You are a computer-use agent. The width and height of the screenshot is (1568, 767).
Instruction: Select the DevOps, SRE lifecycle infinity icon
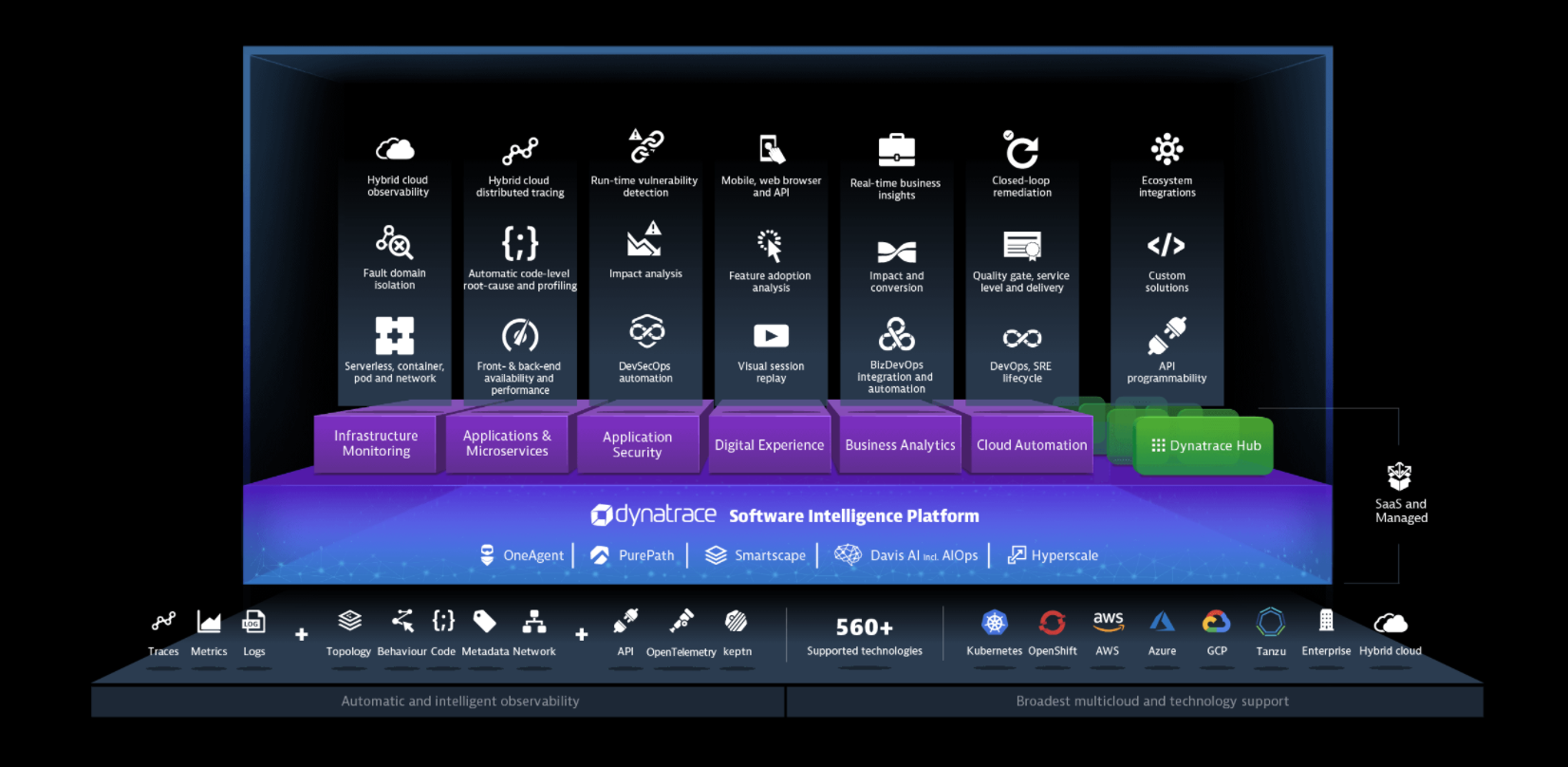point(1022,338)
